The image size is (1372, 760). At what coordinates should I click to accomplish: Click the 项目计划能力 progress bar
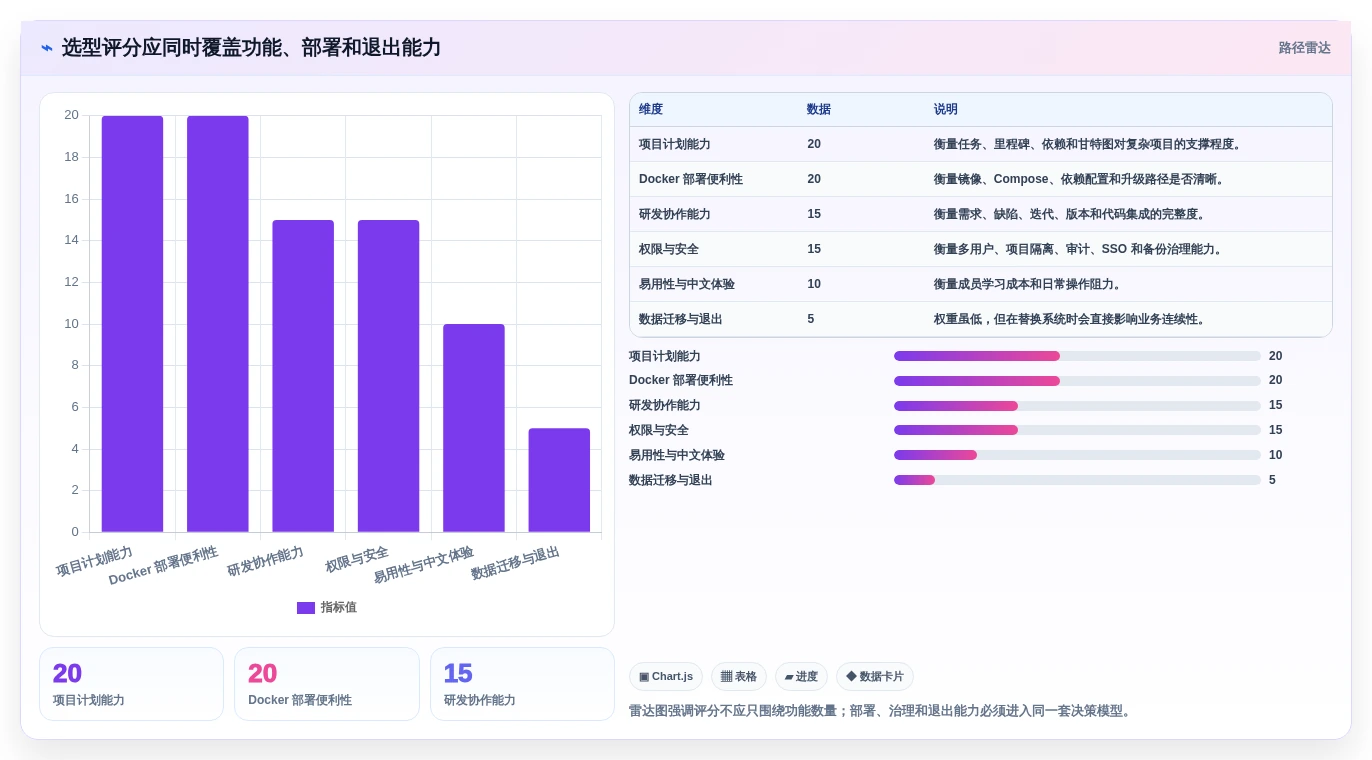pos(1077,356)
